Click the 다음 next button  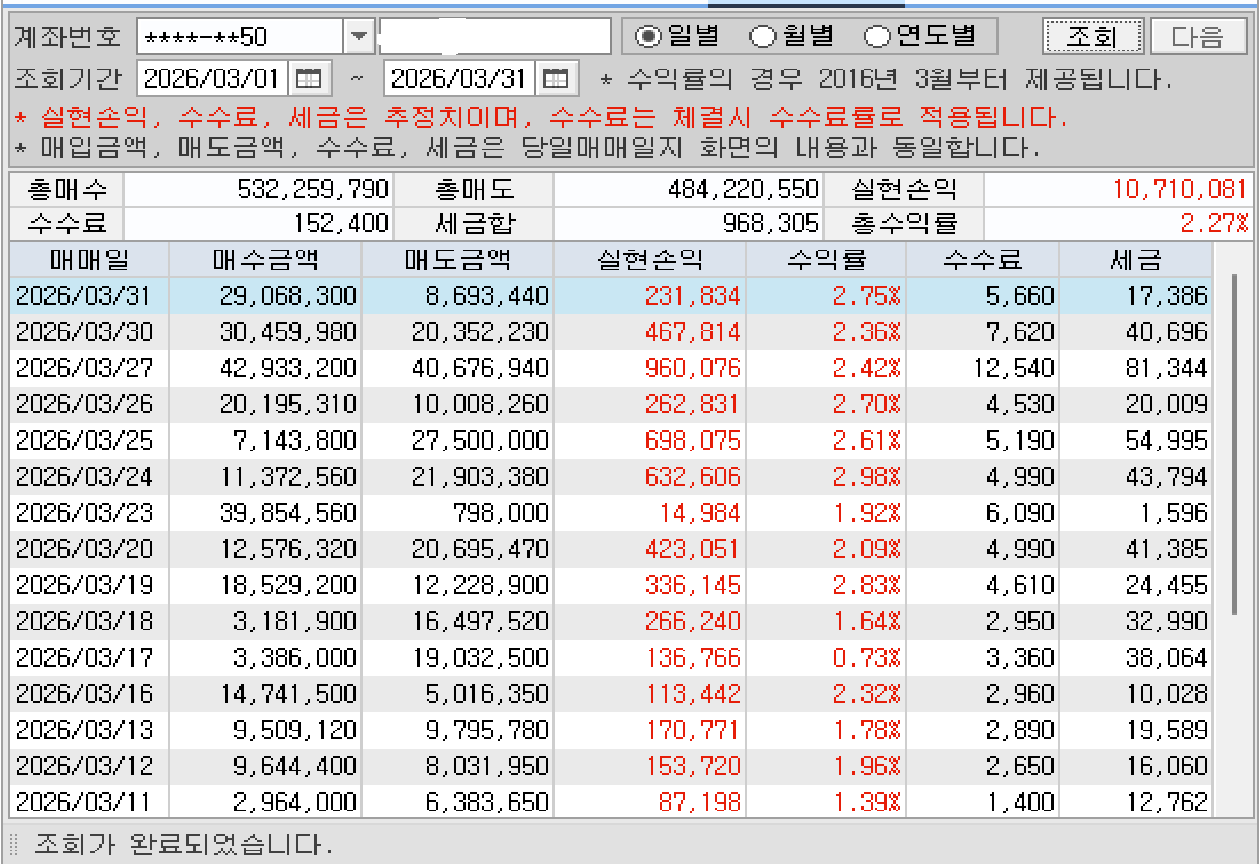pos(1197,37)
